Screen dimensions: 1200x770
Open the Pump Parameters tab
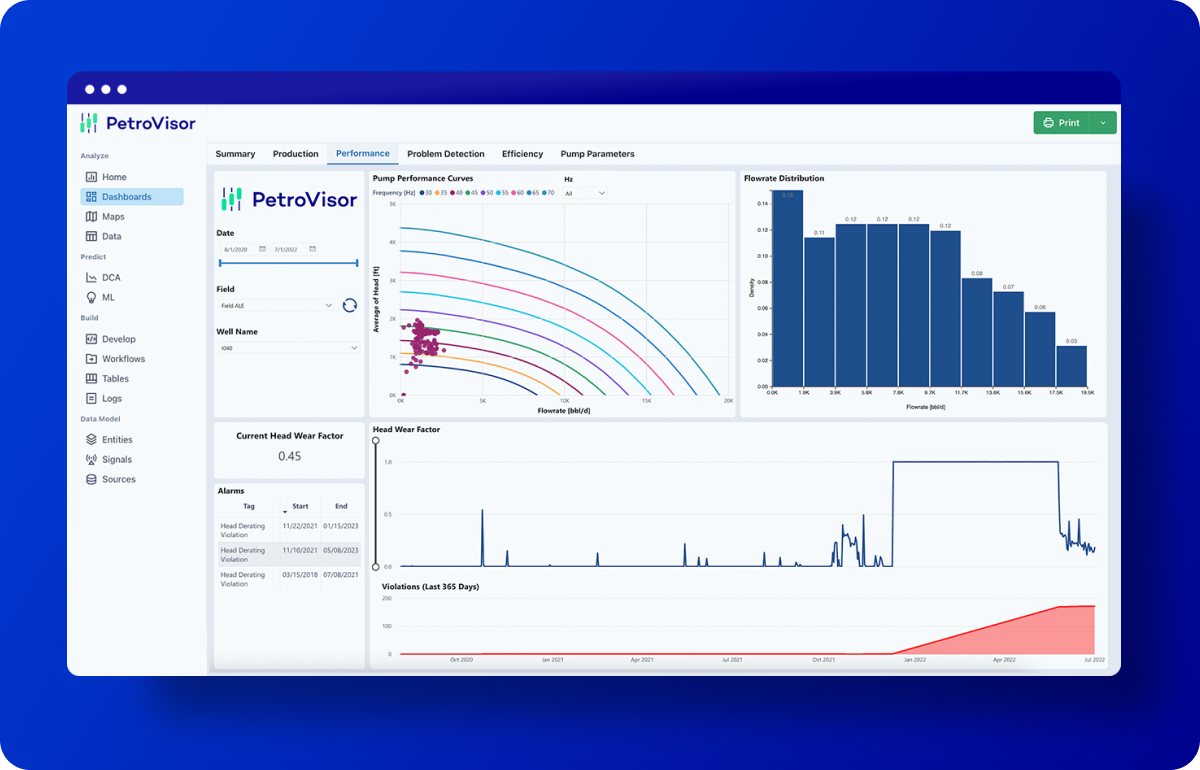coord(597,154)
